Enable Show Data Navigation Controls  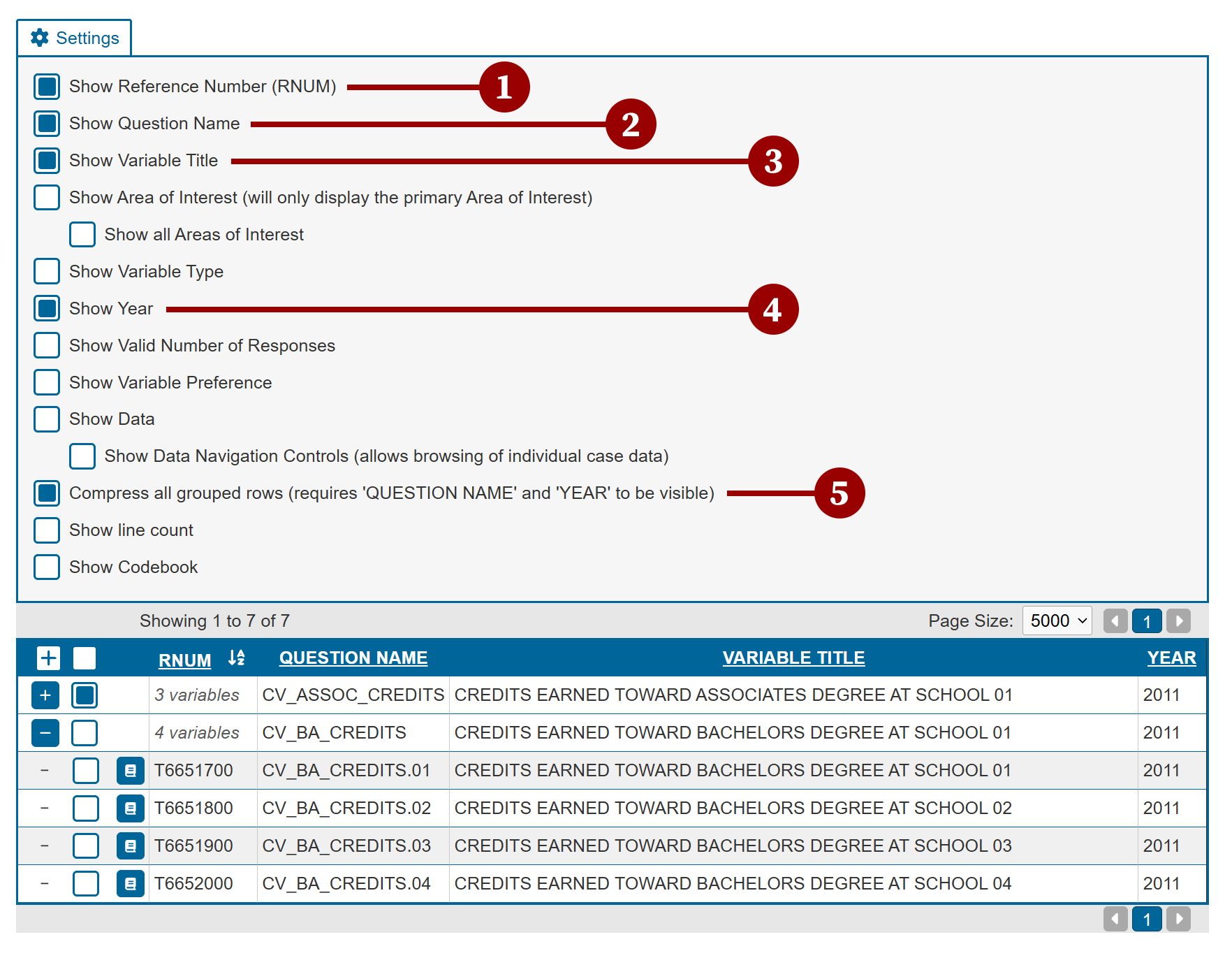coord(82,456)
